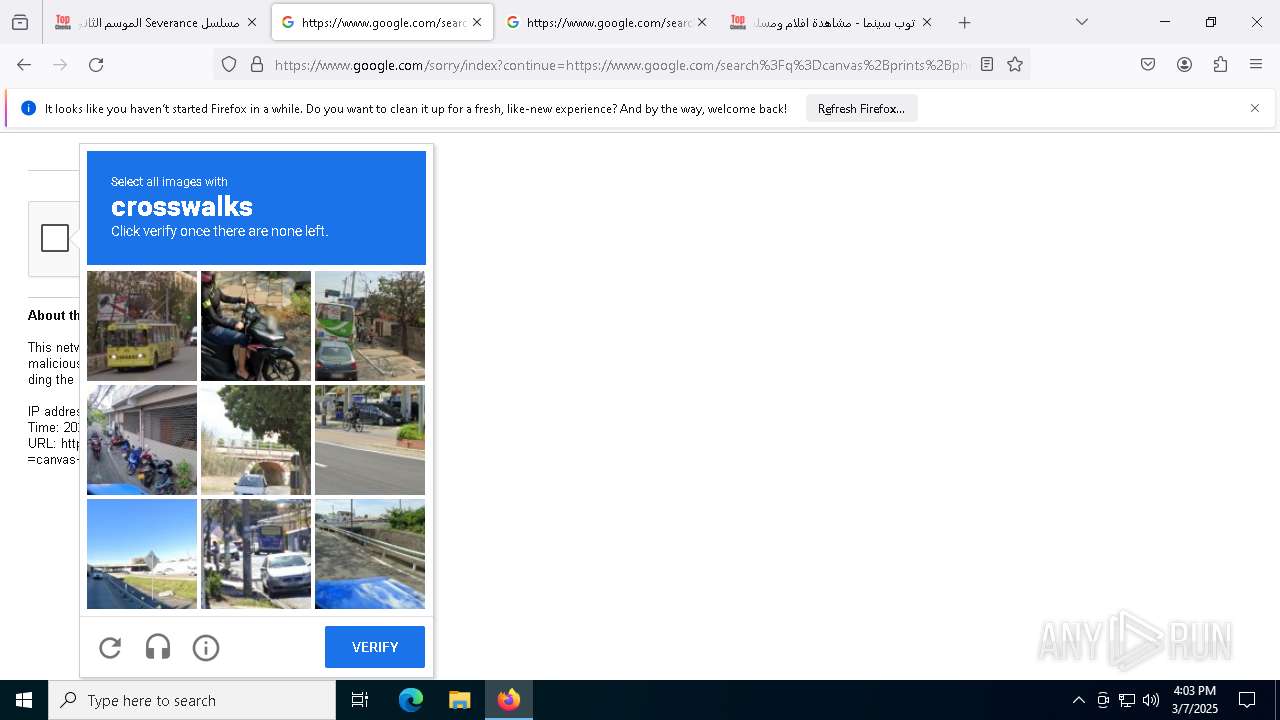Launch Microsoft Edge from taskbar

[411, 700]
